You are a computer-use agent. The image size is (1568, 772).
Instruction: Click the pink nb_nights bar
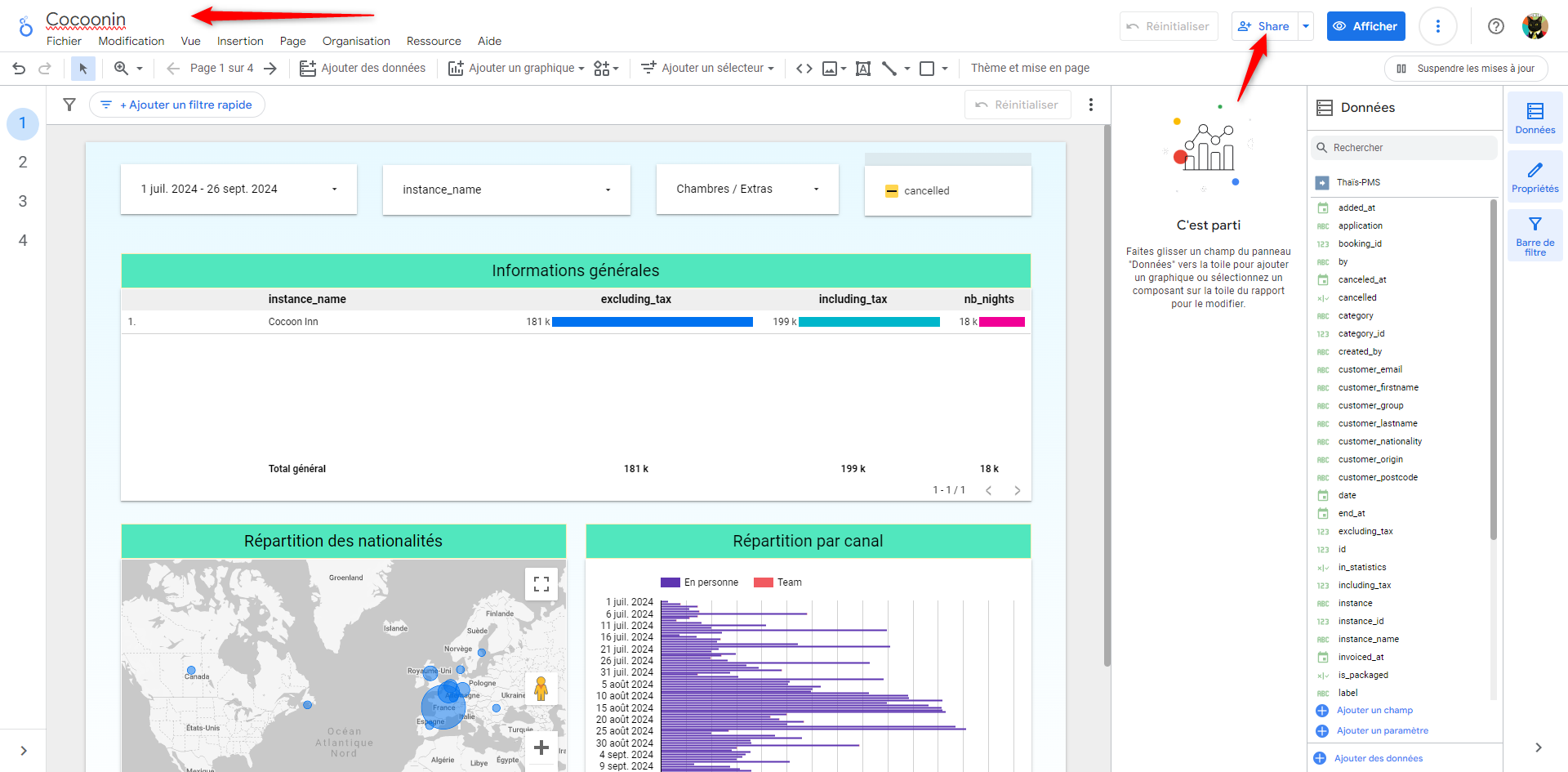point(1002,322)
